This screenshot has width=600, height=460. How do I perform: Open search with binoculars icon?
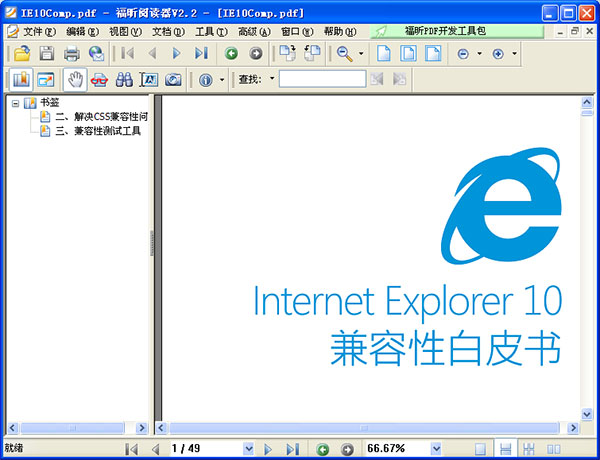[x=124, y=80]
